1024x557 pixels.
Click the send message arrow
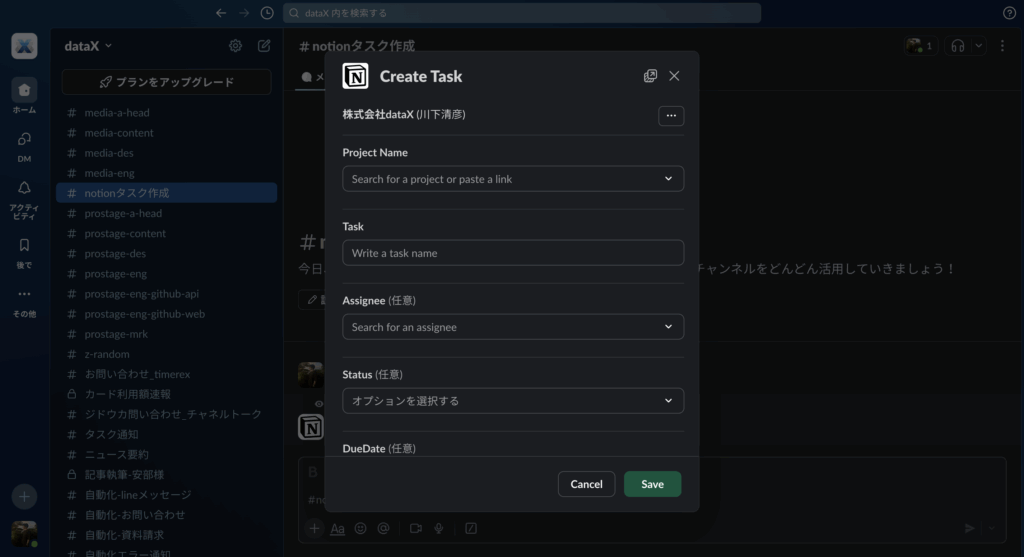pos(970,528)
